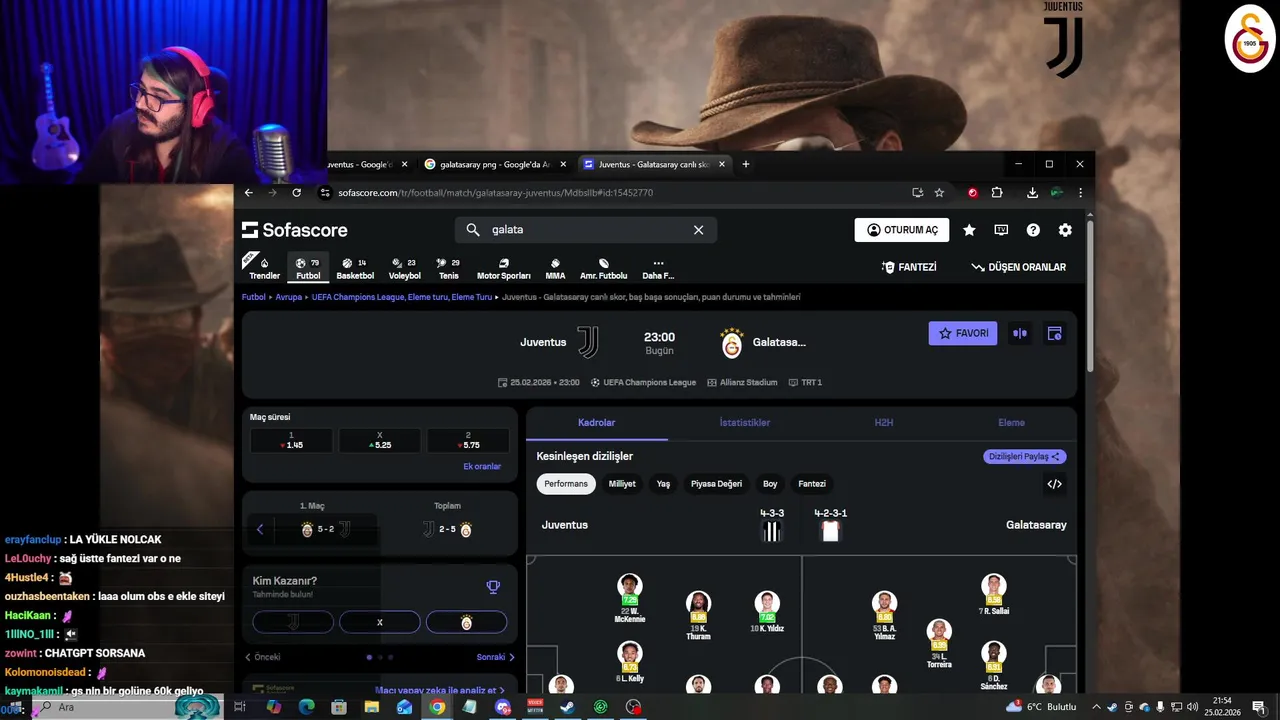Vote X draw in Kim Kazanır

click(380, 622)
